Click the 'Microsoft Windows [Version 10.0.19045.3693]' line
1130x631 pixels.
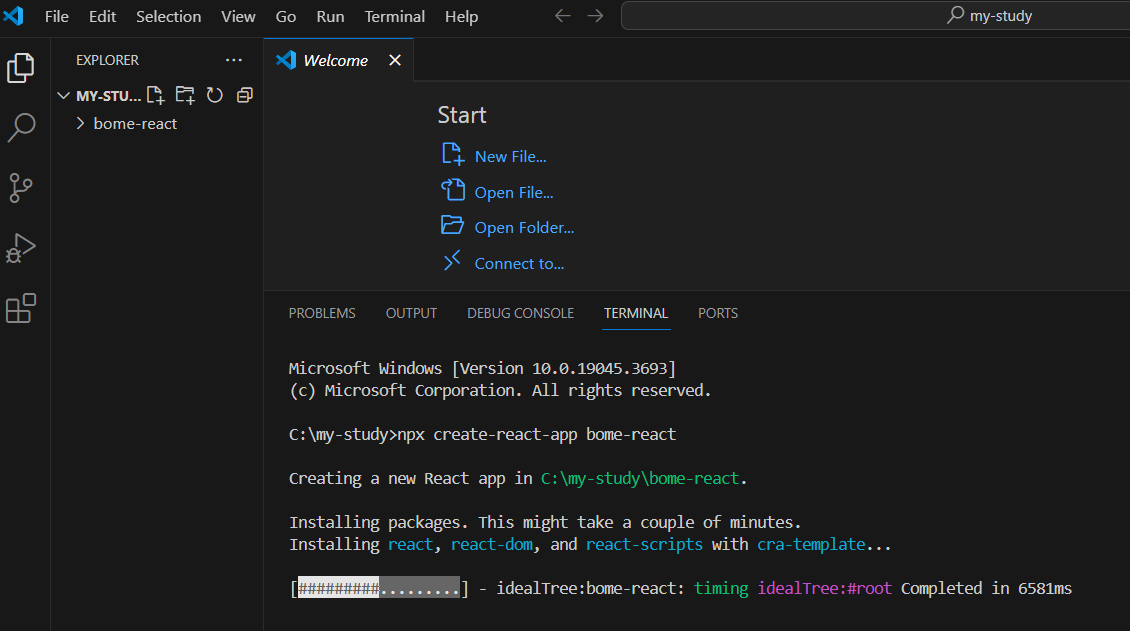tap(482, 368)
